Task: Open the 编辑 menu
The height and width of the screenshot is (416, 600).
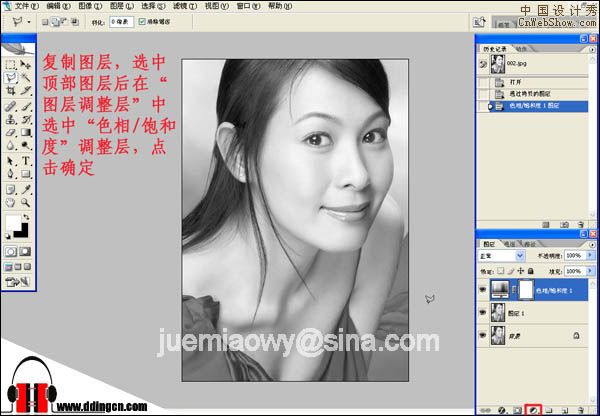Action: pyautogui.click(x=59, y=6)
